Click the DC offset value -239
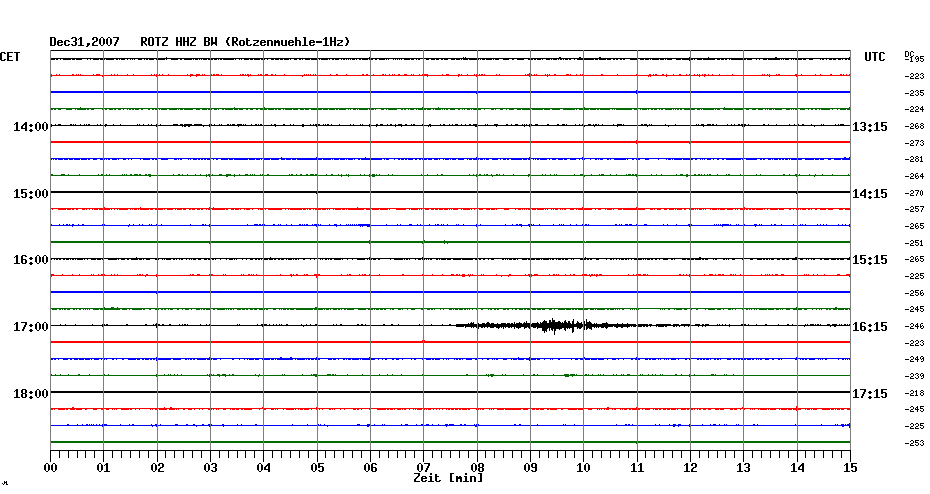This screenshot has height=494, width=930. click(914, 377)
